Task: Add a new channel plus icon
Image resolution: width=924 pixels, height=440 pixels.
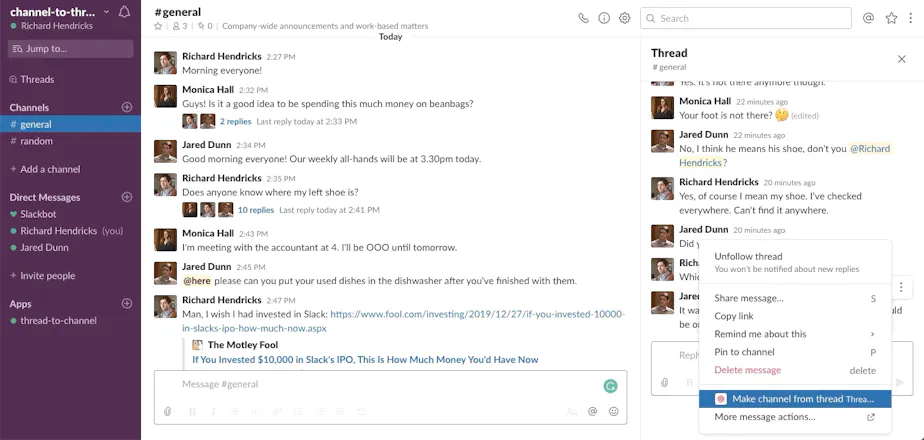Action: (x=127, y=107)
